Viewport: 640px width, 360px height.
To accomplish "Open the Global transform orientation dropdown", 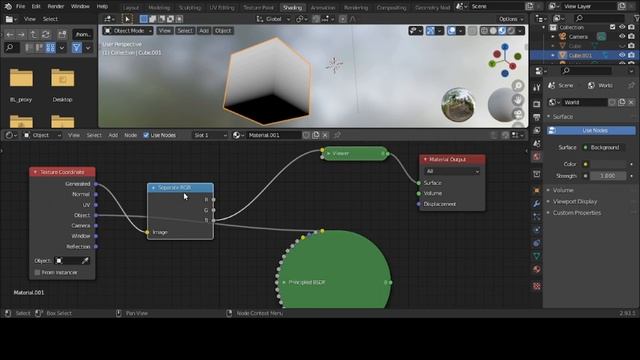I will click(273, 19).
